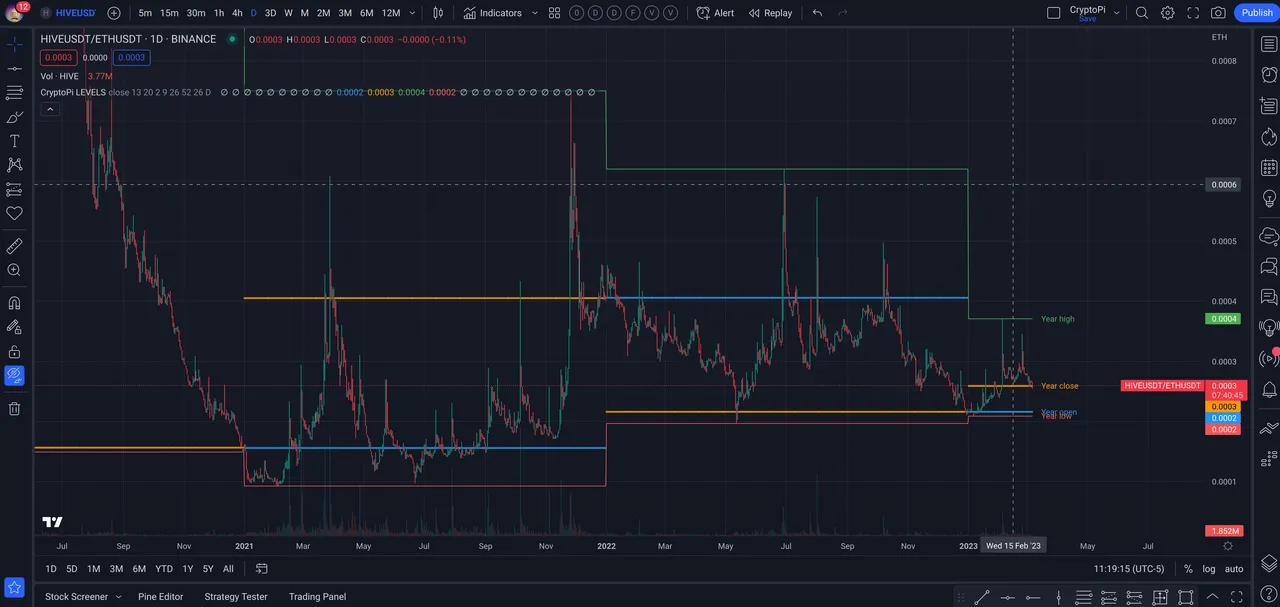Viewport: 1280px width, 607px height.
Task: Select the brush drawing tool
Action: pyautogui.click(x=14, y=117)
